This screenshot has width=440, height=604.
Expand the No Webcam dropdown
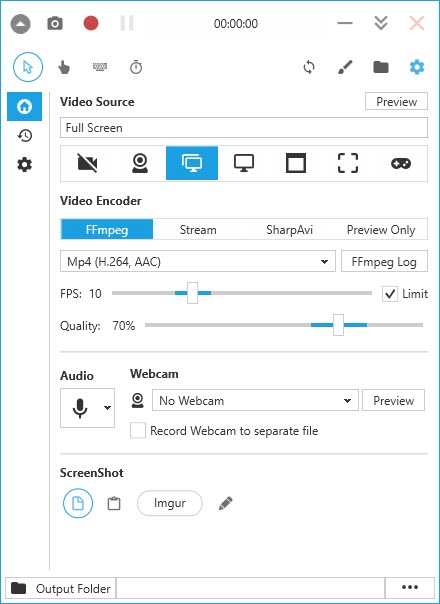255,400
